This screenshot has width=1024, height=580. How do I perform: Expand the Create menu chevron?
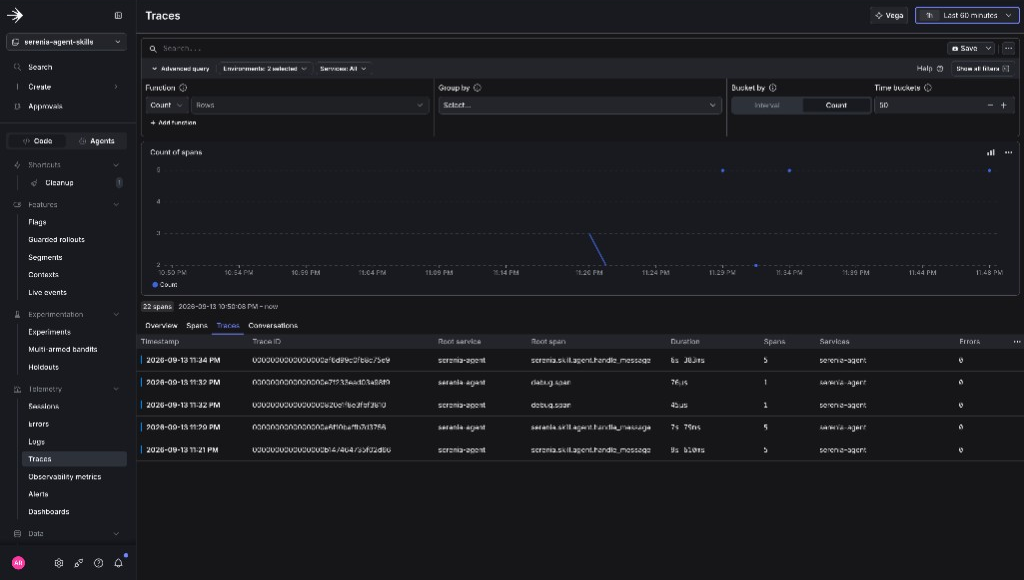(116, 87)
